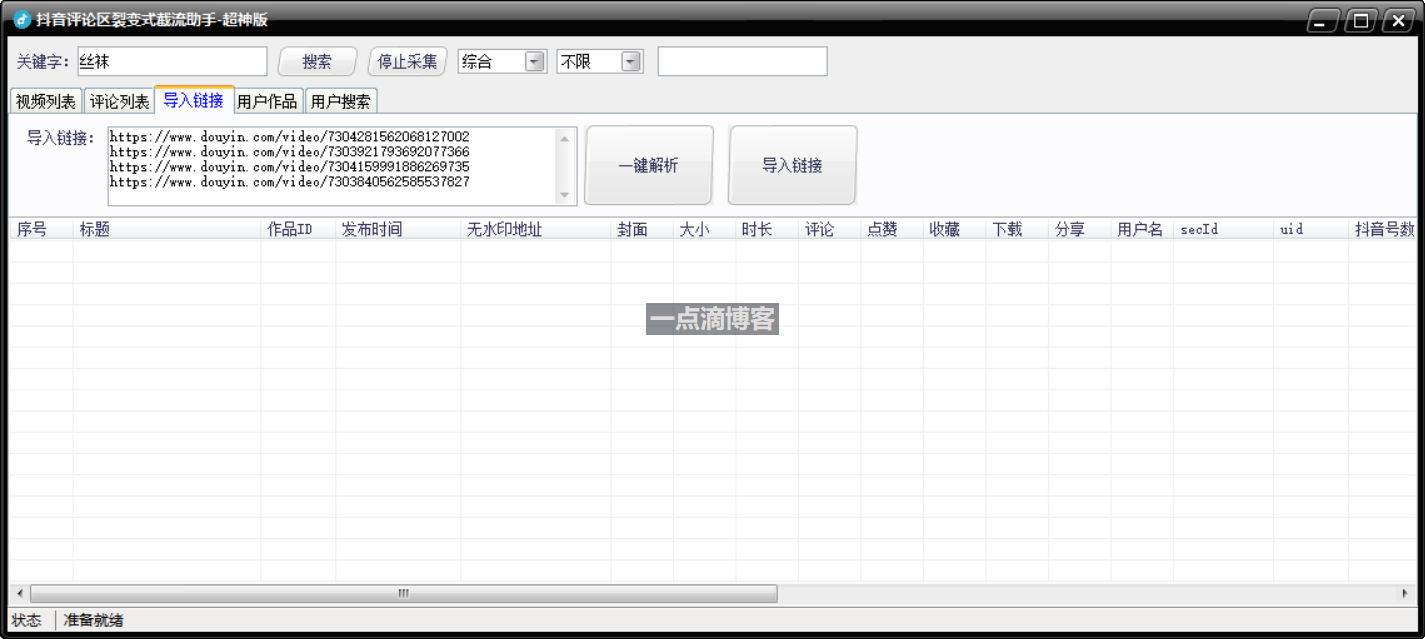Open the 用户搜索 tab
Screen dimensions: 1425x639
[x=341, y=102]
